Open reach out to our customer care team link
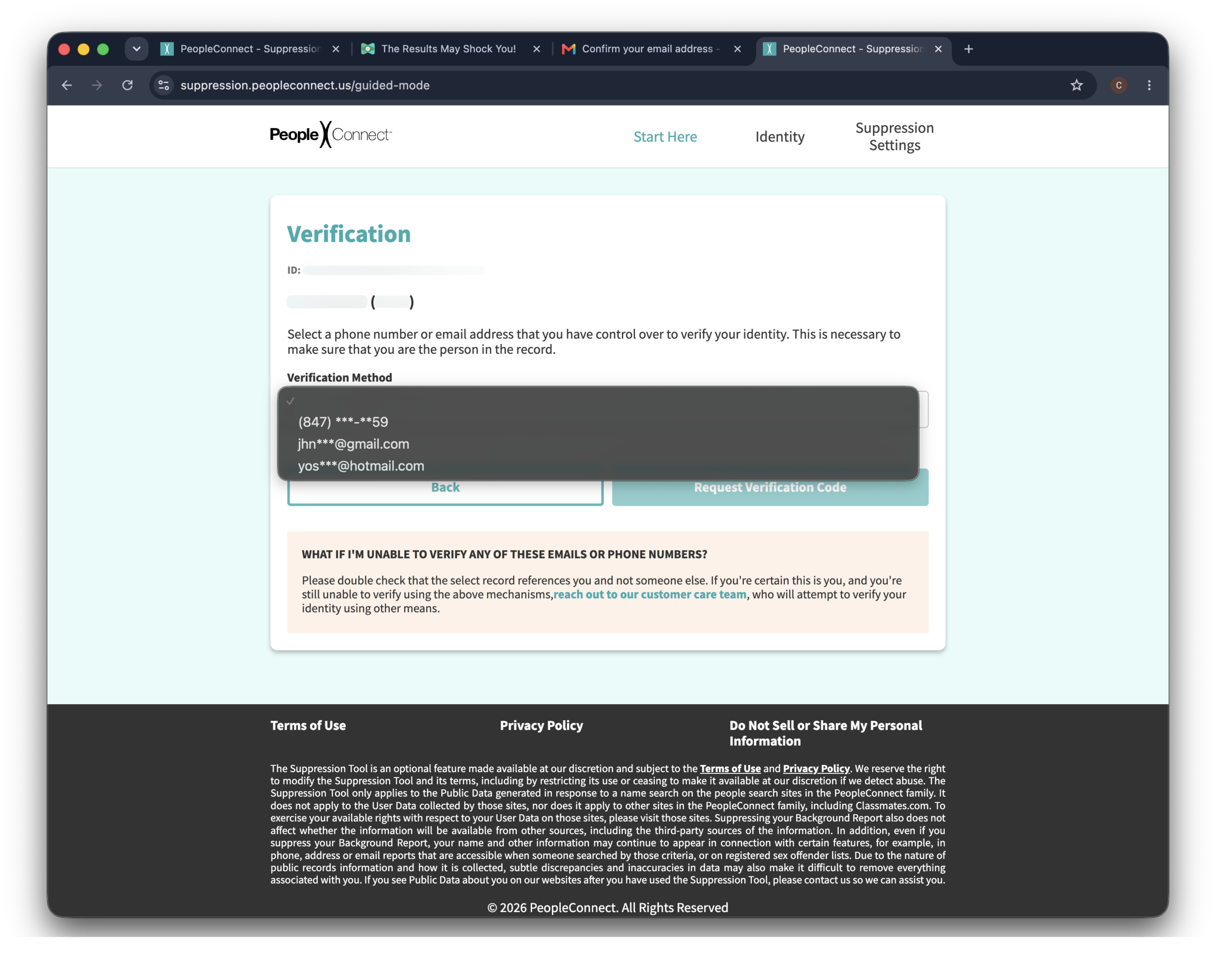Viewport: 1216px width, 980px height. click(649, 594)
